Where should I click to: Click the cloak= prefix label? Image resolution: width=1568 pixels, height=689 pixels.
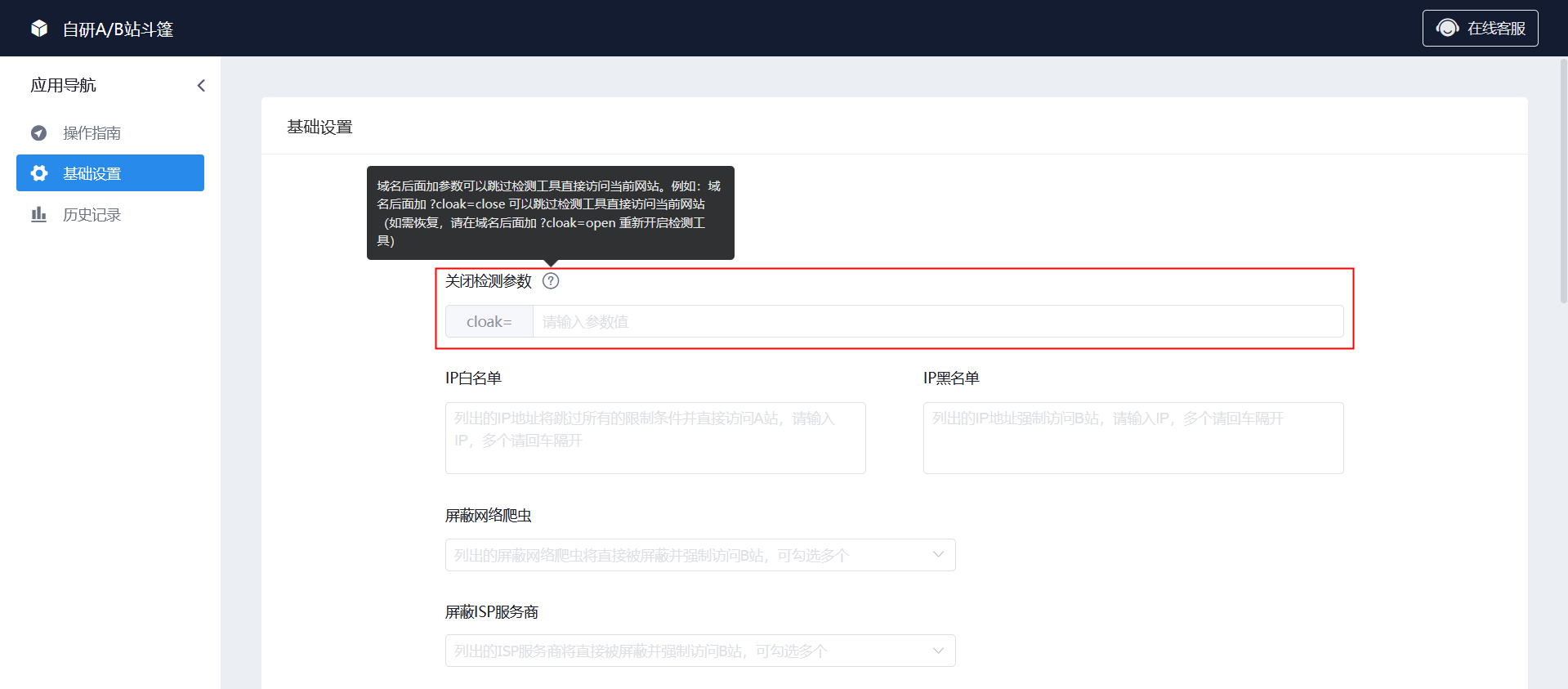[x=489, y=321]
